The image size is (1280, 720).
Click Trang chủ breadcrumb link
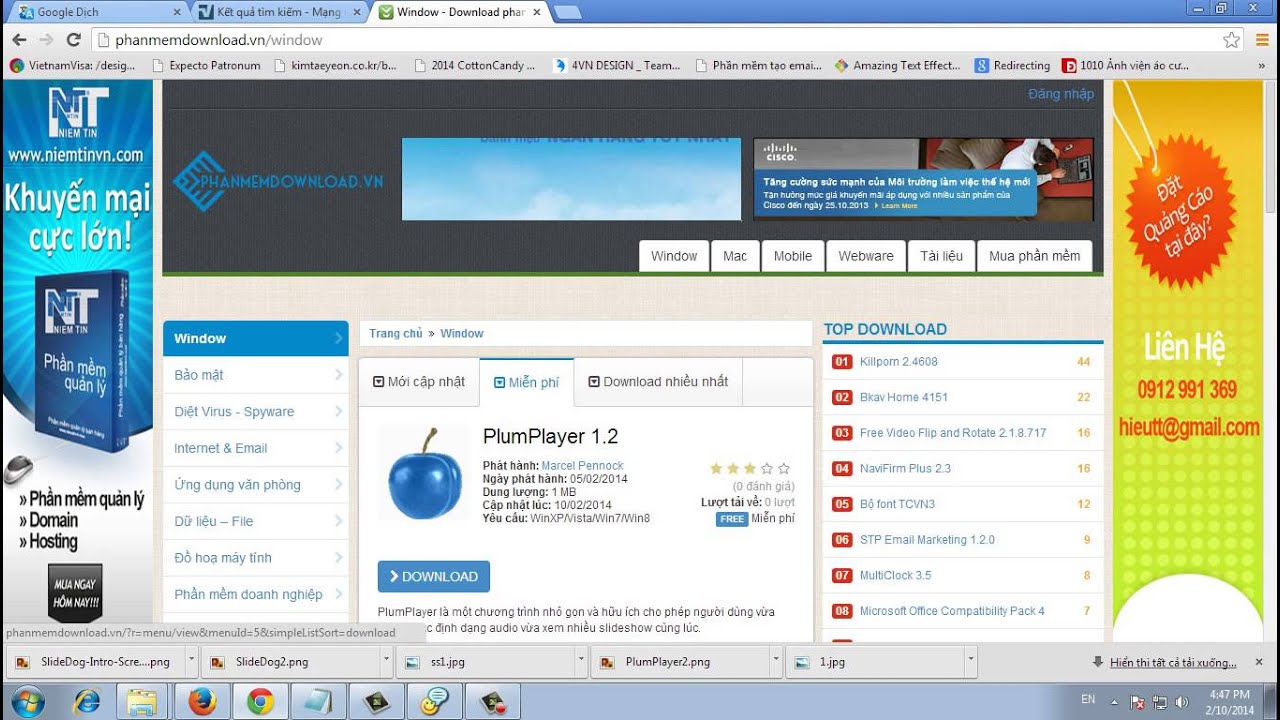(x=396, y=334)
